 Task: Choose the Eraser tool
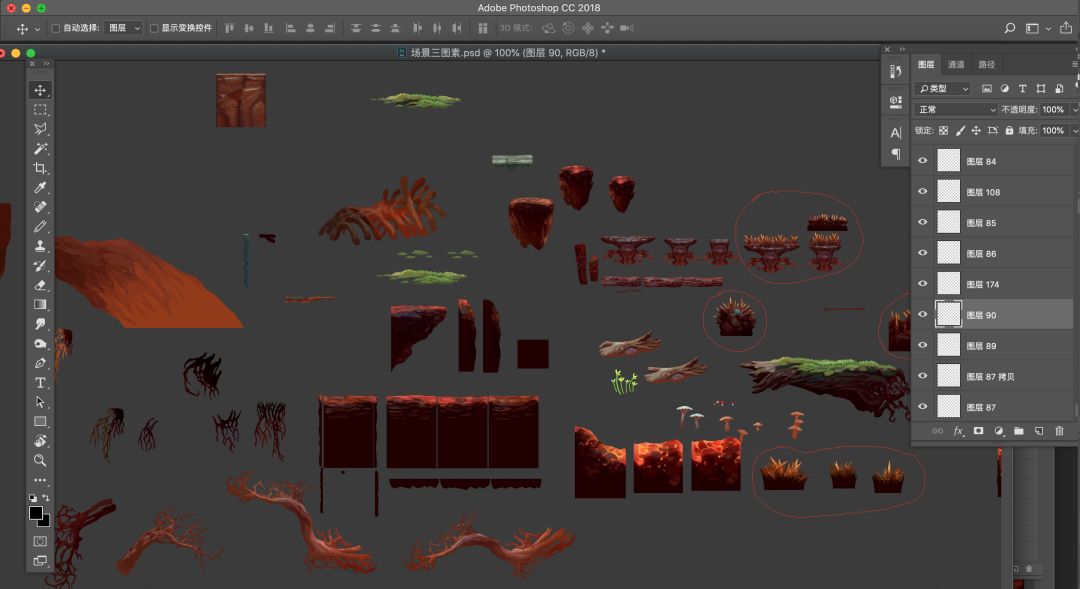(x=40, y=285)
